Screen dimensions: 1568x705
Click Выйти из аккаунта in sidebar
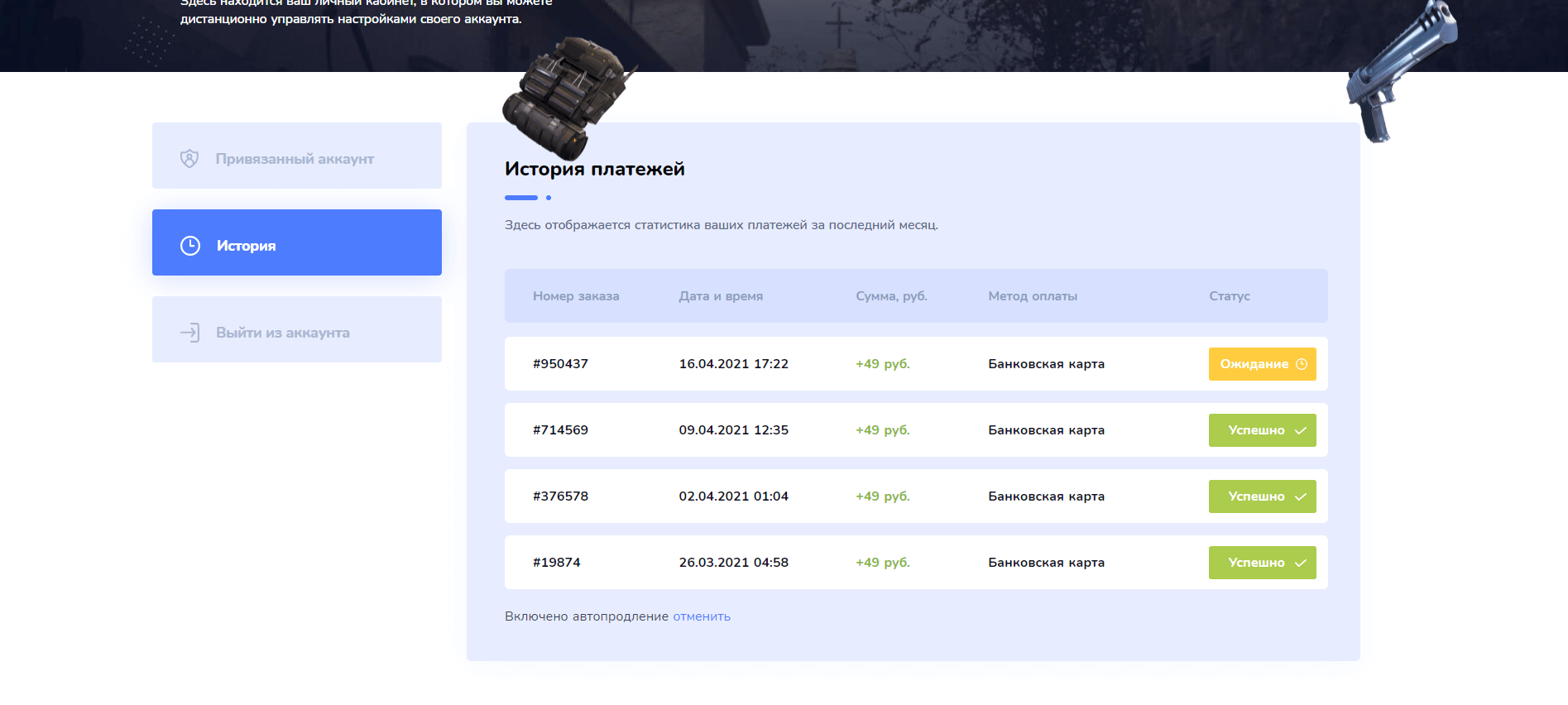(x=296, y=329)
